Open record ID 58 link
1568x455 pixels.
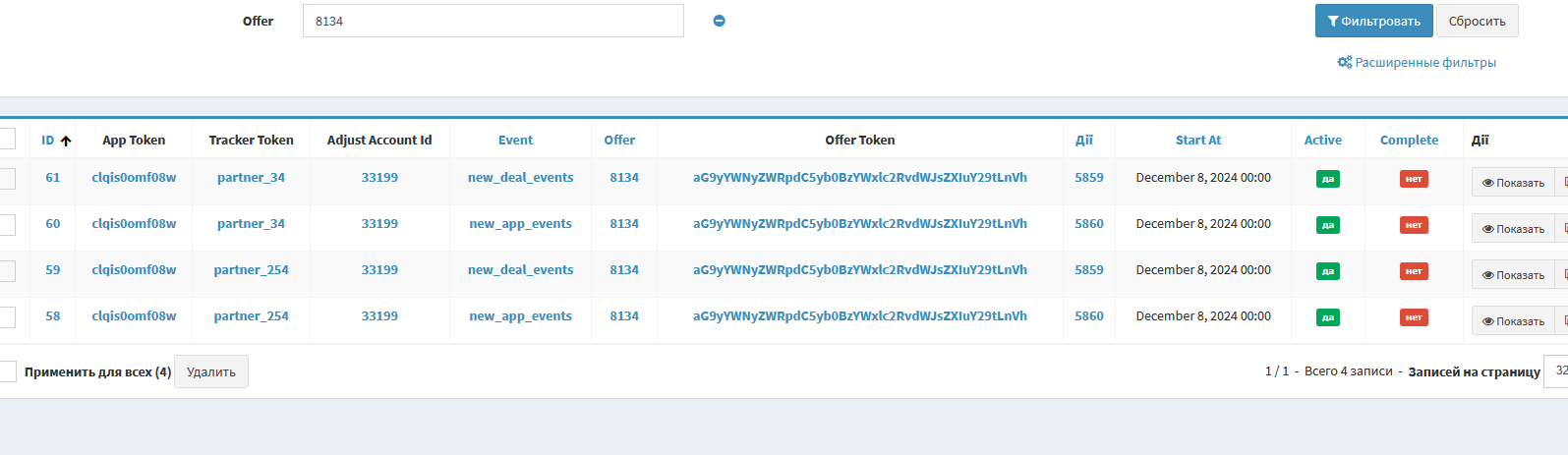click(x=53, y=316)
